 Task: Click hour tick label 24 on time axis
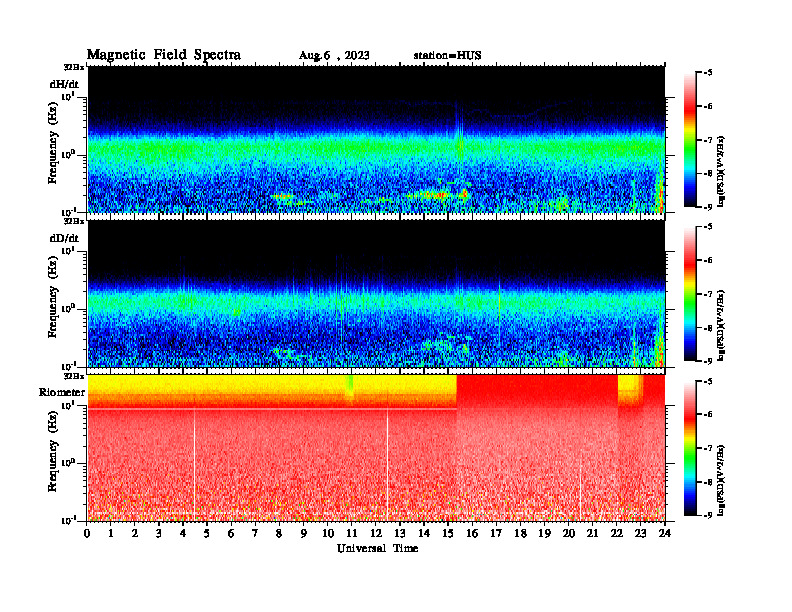coord(664,533)
